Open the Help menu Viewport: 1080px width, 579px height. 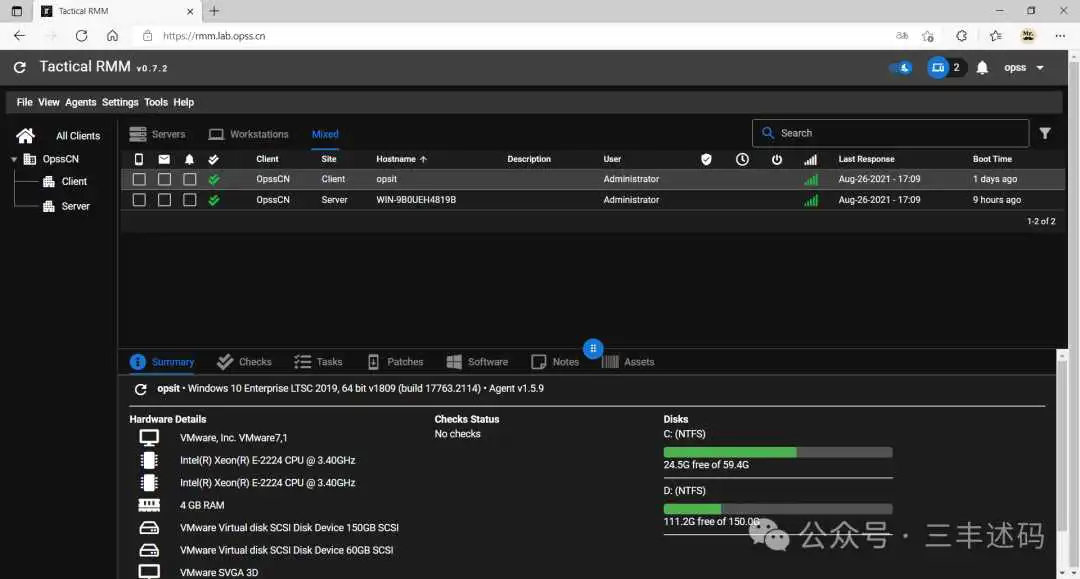[183, 102]
